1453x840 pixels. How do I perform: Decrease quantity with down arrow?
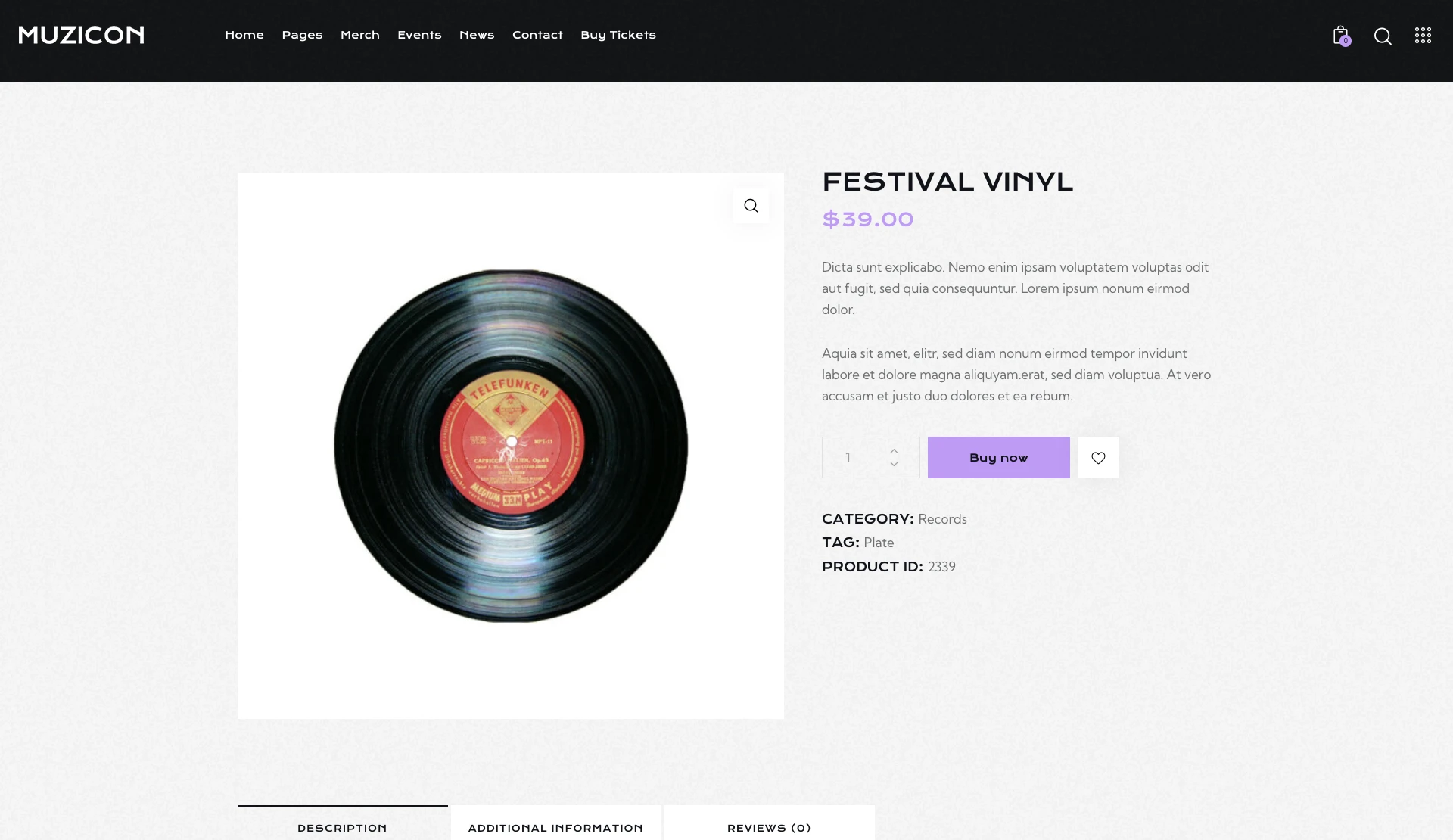pos(894,464)
